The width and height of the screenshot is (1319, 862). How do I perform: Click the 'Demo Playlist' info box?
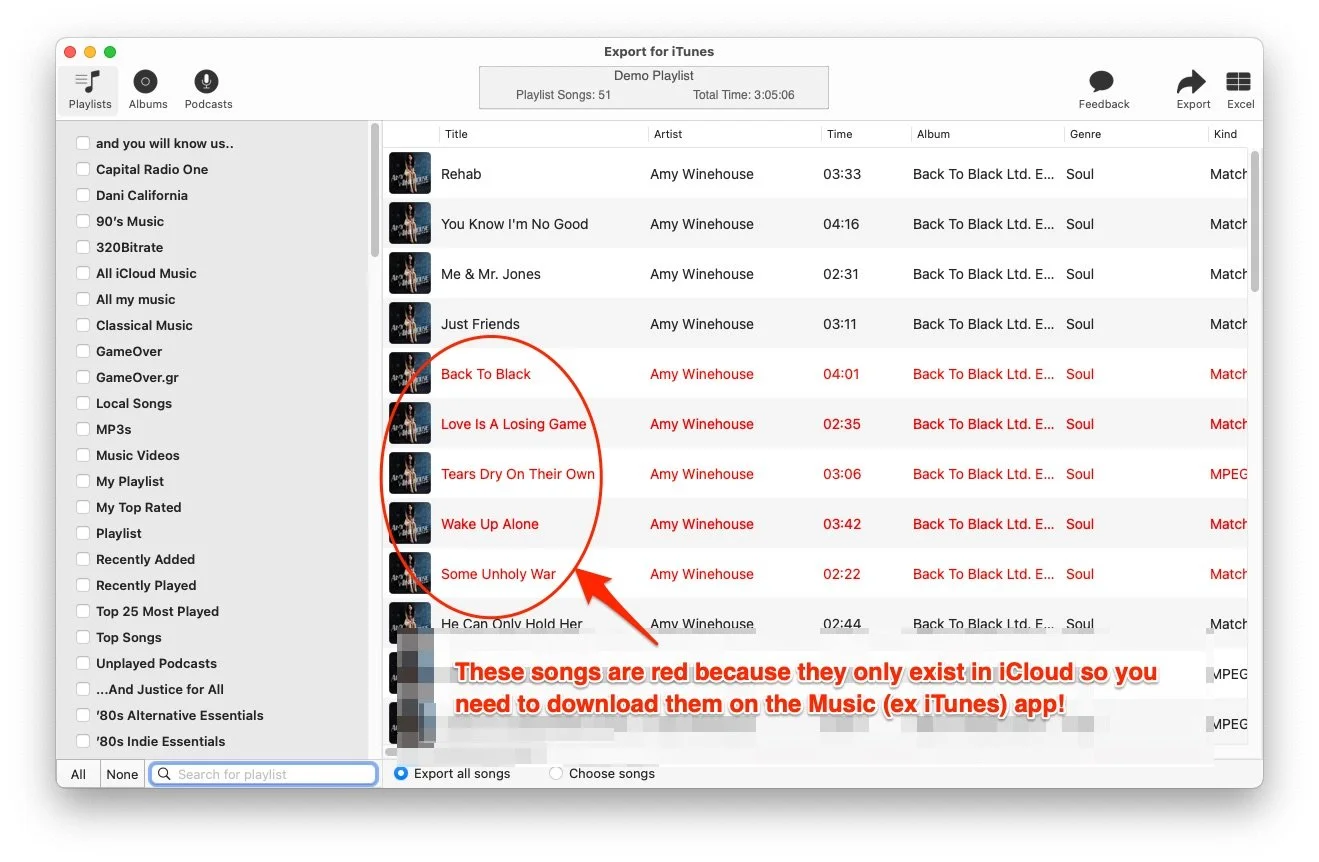[x=654, y=87]
